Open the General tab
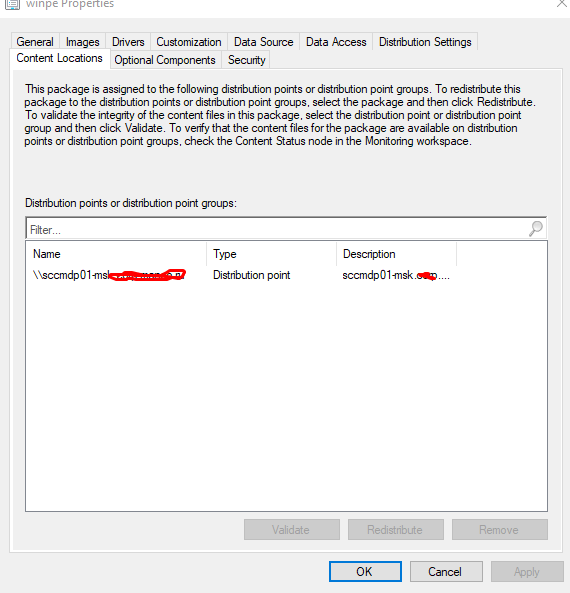570x593 pixels. (x=35, y=42)
